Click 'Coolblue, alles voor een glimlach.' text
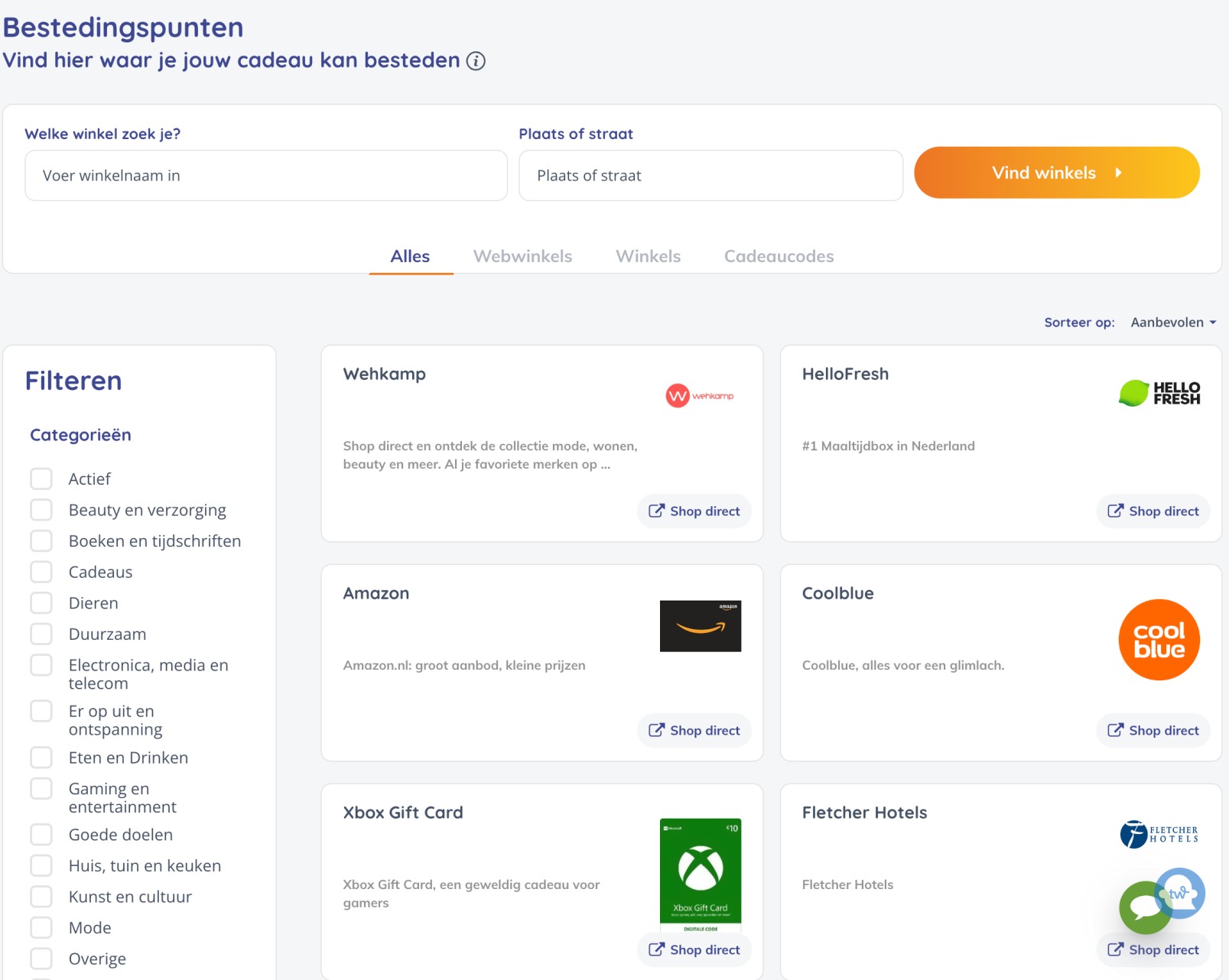1229x980 pixels. [x=902, y=666]
